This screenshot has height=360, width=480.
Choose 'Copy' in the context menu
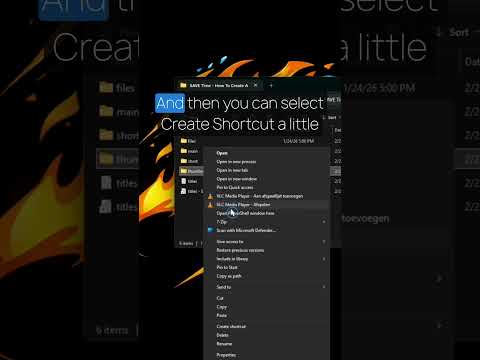coord(267,307)
